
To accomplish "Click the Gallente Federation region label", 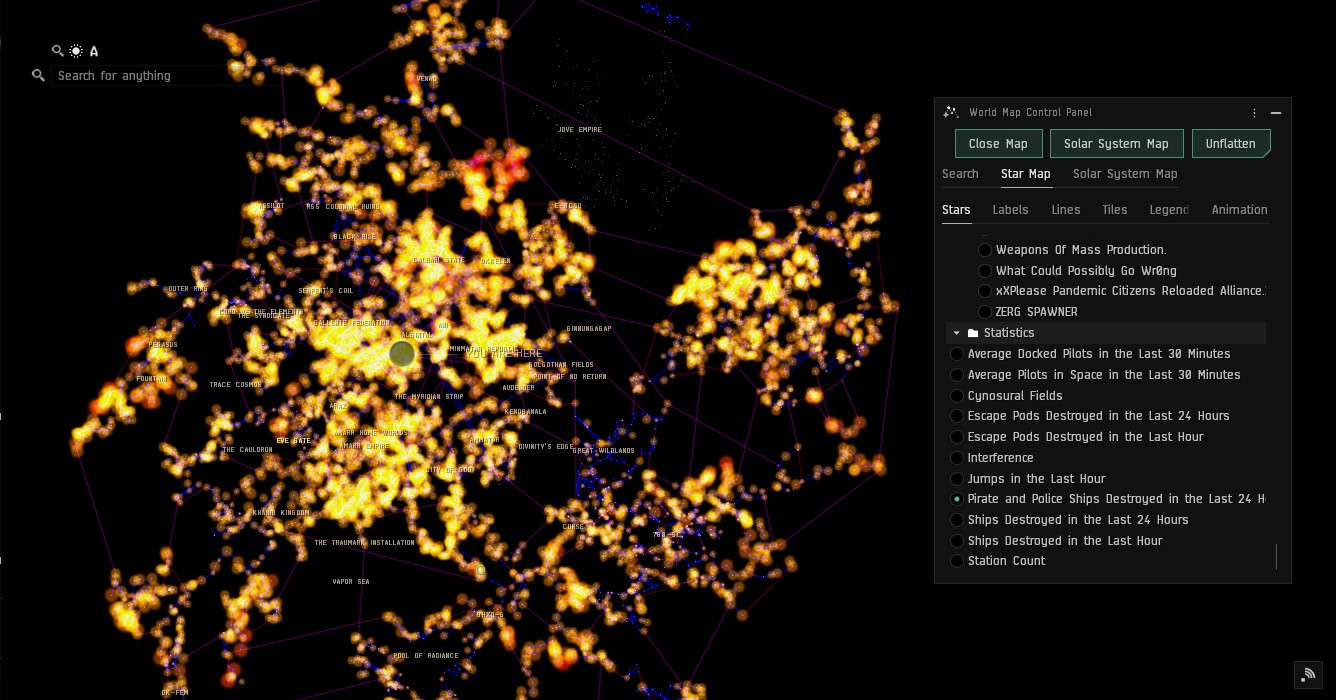I will tap(351, 323).
